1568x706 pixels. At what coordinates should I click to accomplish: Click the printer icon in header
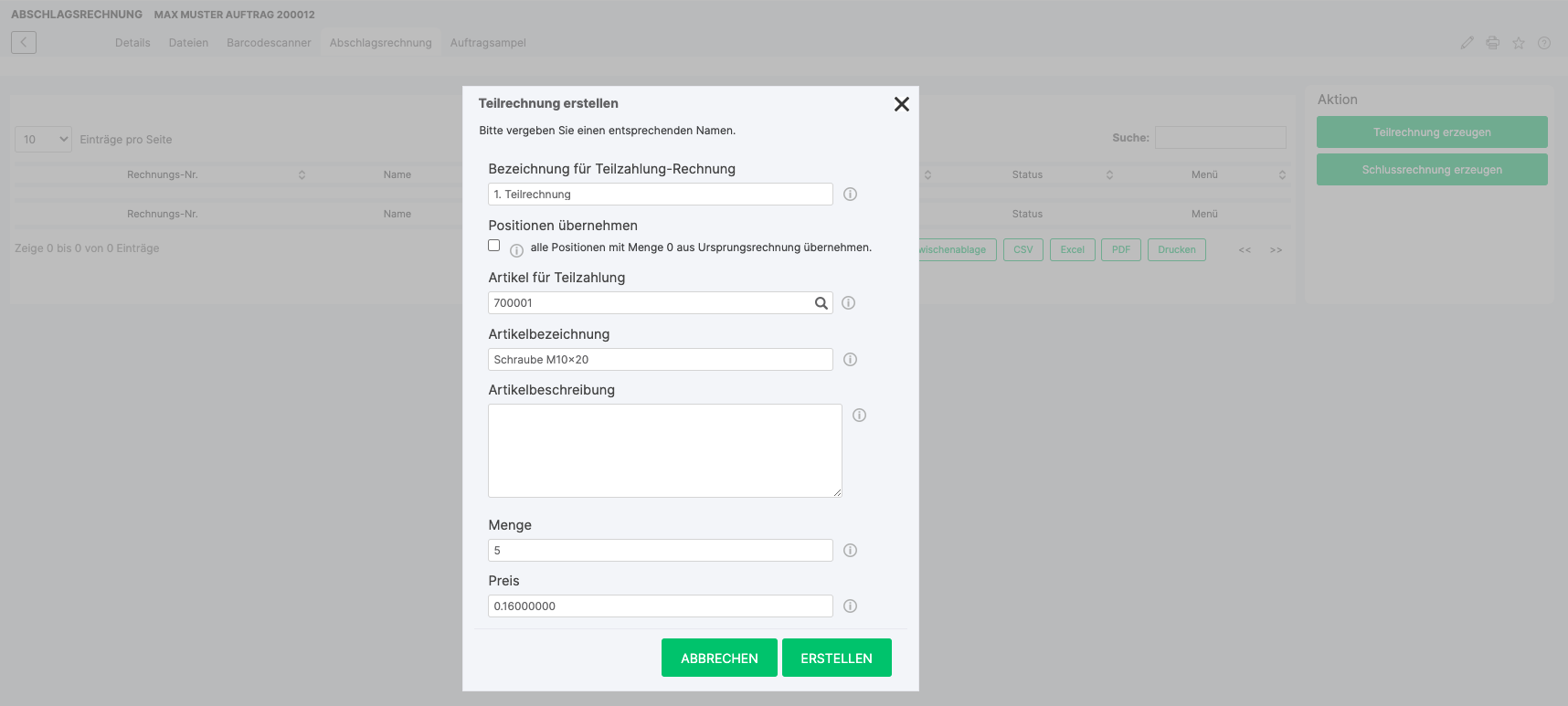pyautogui.click(x=1493, y=43)
